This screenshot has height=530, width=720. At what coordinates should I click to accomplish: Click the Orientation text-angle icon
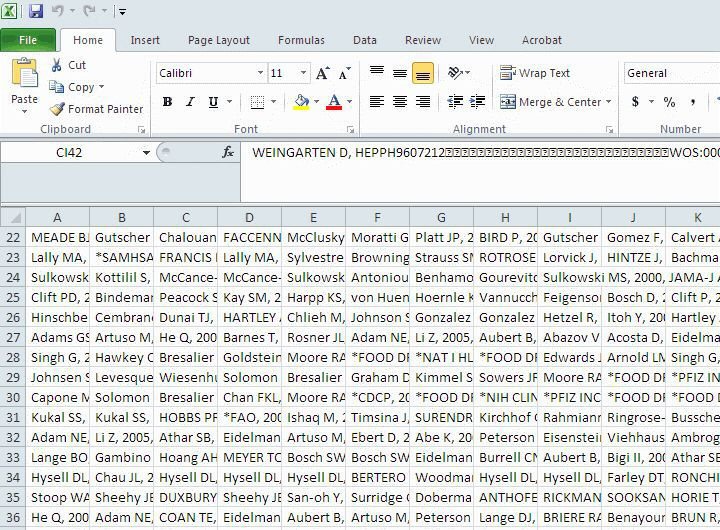point(456,73)
